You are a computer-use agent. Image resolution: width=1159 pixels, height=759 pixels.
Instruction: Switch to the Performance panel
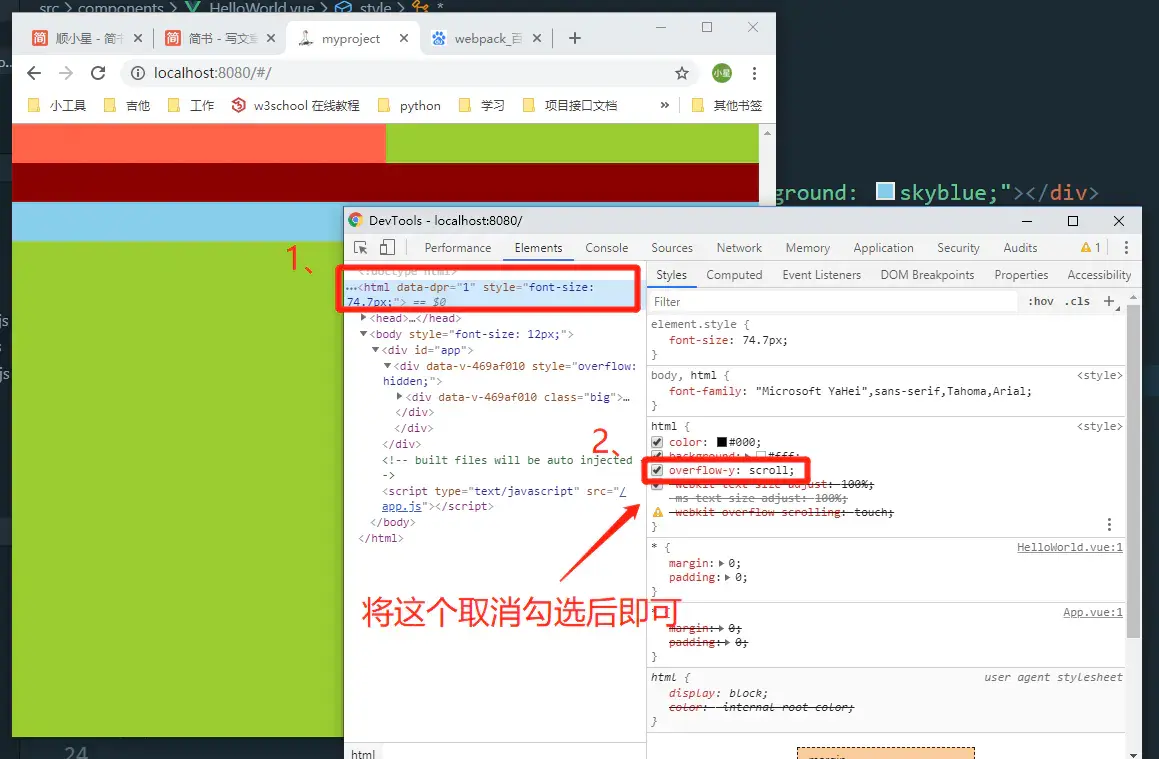click(x=458, y=248)
